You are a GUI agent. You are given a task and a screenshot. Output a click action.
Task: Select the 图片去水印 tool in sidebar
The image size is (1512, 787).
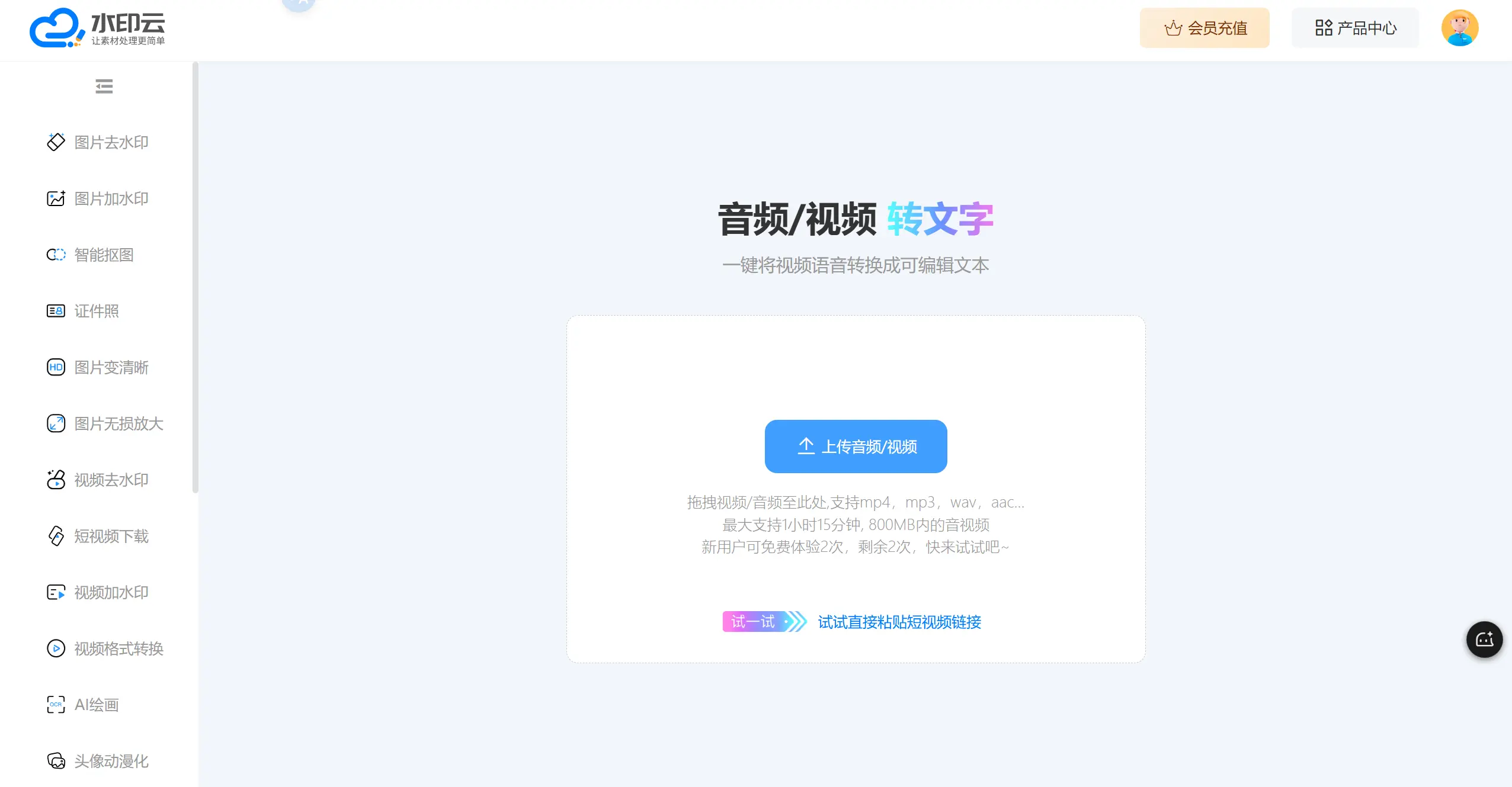coord(110,142)
